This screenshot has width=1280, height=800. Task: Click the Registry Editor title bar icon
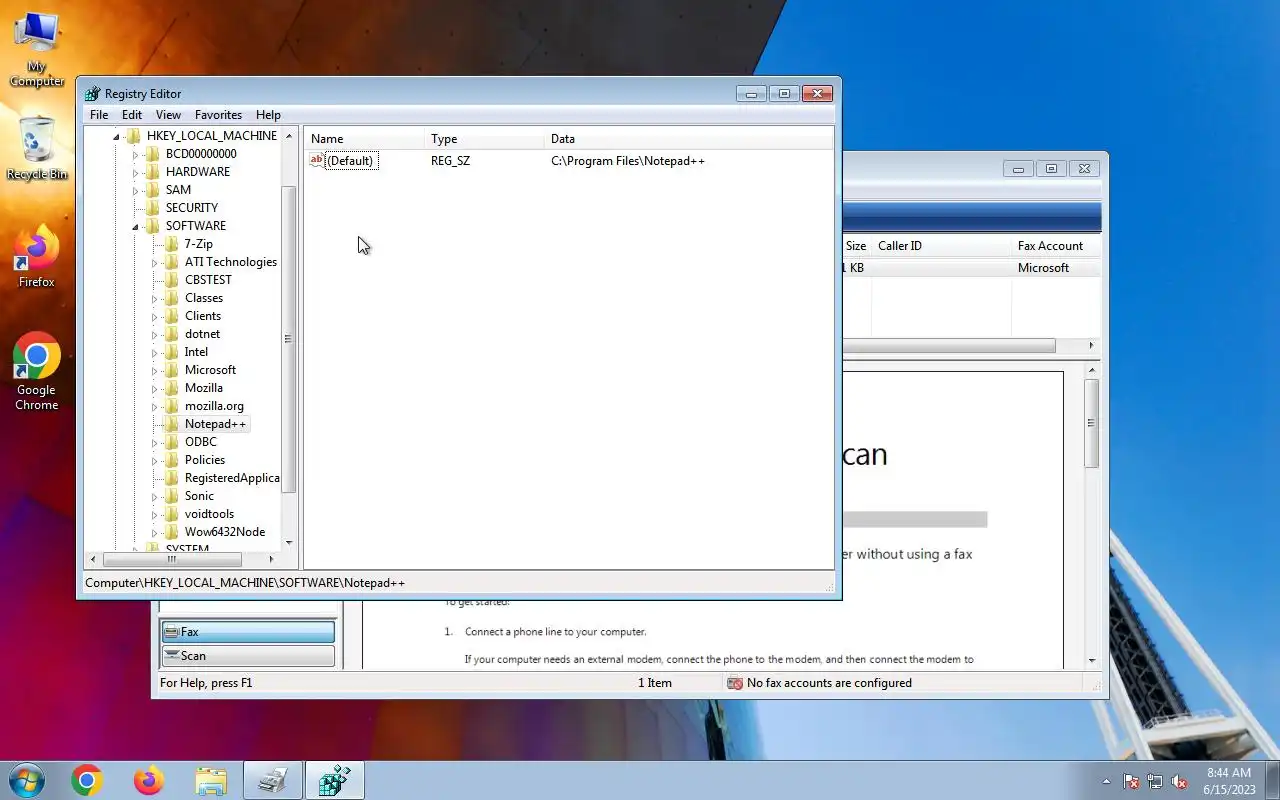93,94
